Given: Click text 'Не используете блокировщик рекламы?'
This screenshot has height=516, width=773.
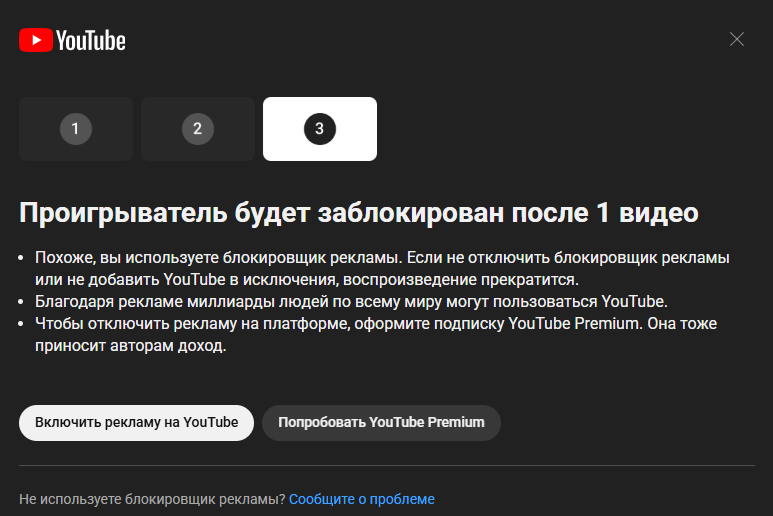Looking at the screenshot, I should (152, 499).
